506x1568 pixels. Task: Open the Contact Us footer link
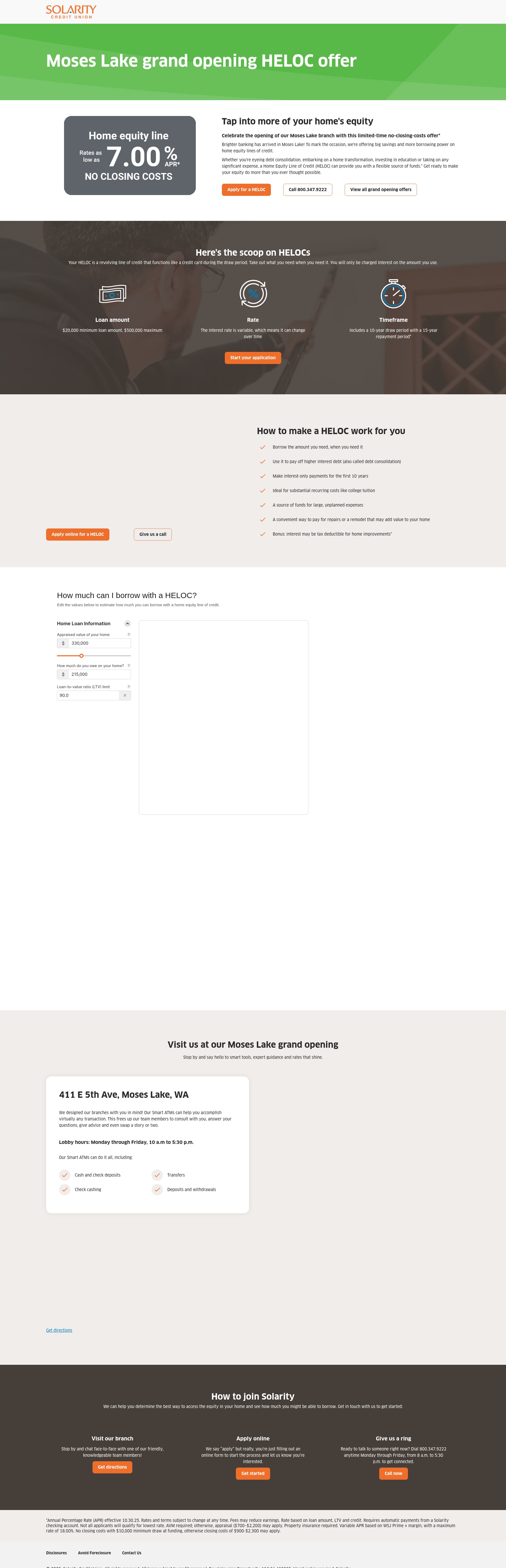132,1553
